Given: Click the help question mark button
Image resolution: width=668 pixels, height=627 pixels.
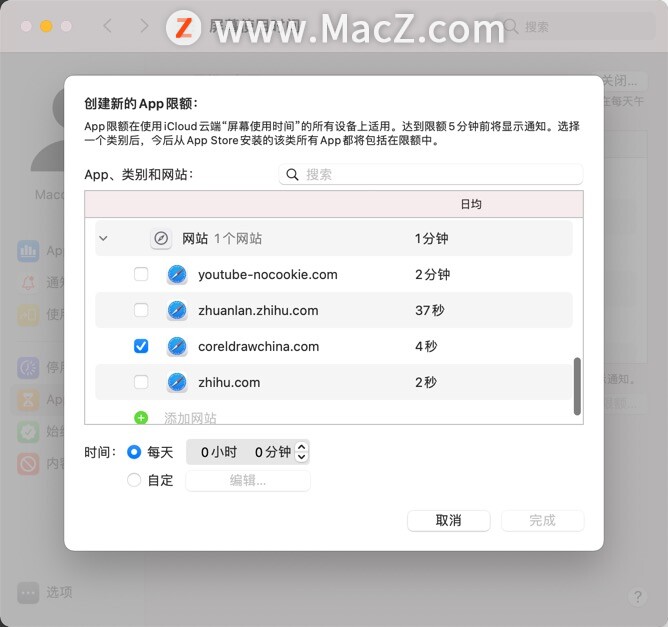Looking at the screenshot, I should click(637, 596).
